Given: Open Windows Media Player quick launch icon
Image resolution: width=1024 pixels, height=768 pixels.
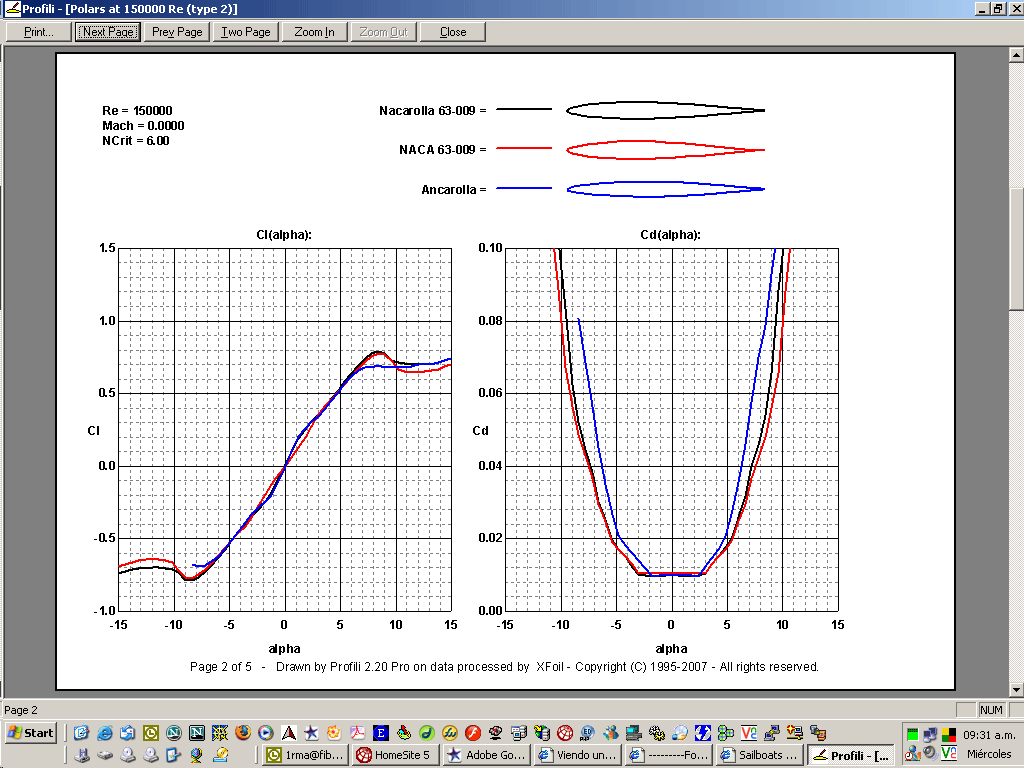Looking at the screenshot, I should coord(266,733).
